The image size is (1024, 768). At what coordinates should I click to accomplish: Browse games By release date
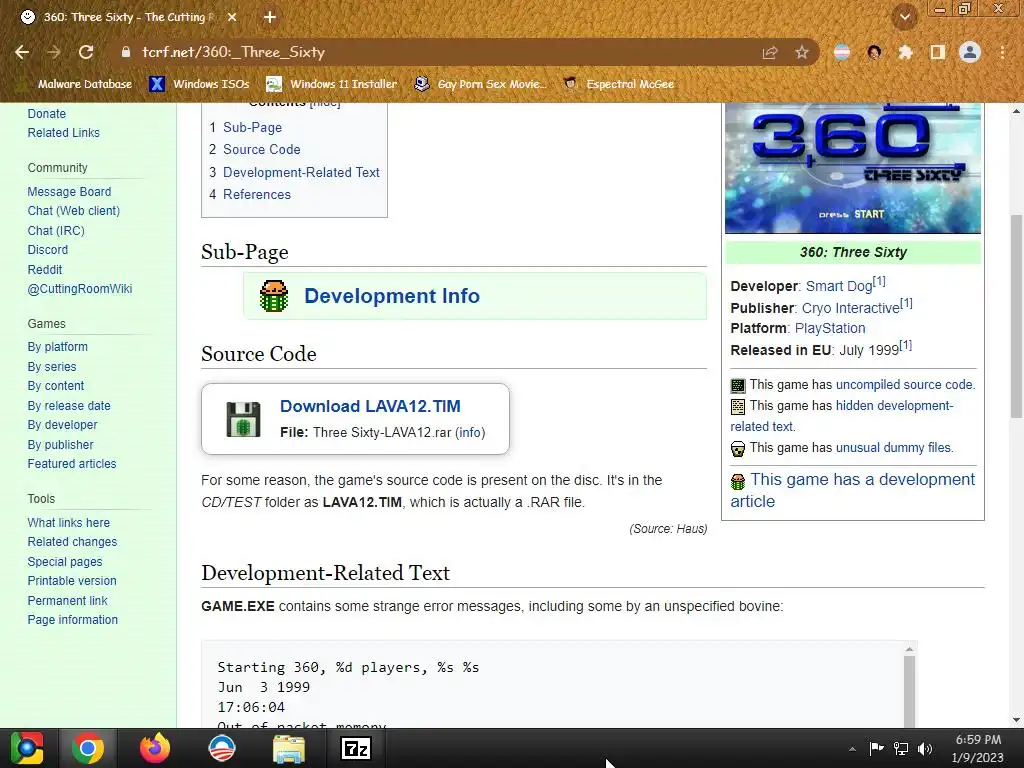69,406
